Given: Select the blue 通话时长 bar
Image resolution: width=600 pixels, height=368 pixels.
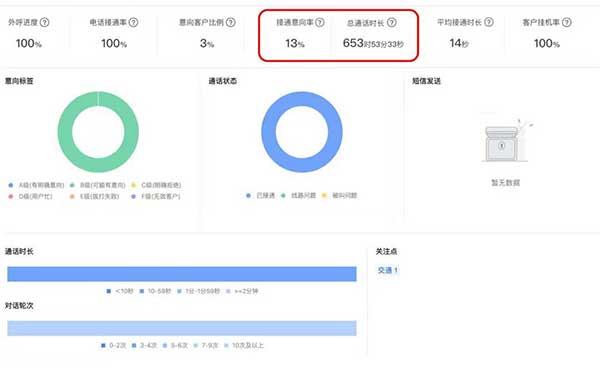Looking at the screenshot, I should point(182,274).
